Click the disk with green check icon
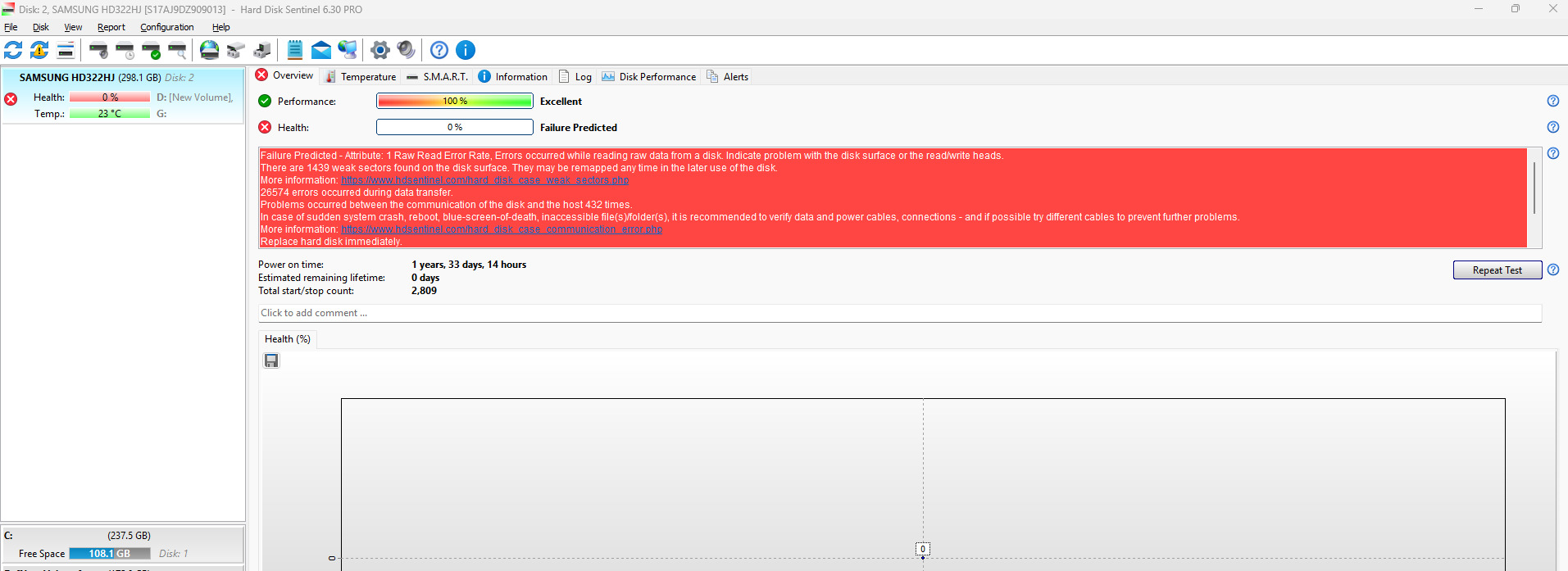The width and height of the screenshot is (1568, 571). point(151,50)
